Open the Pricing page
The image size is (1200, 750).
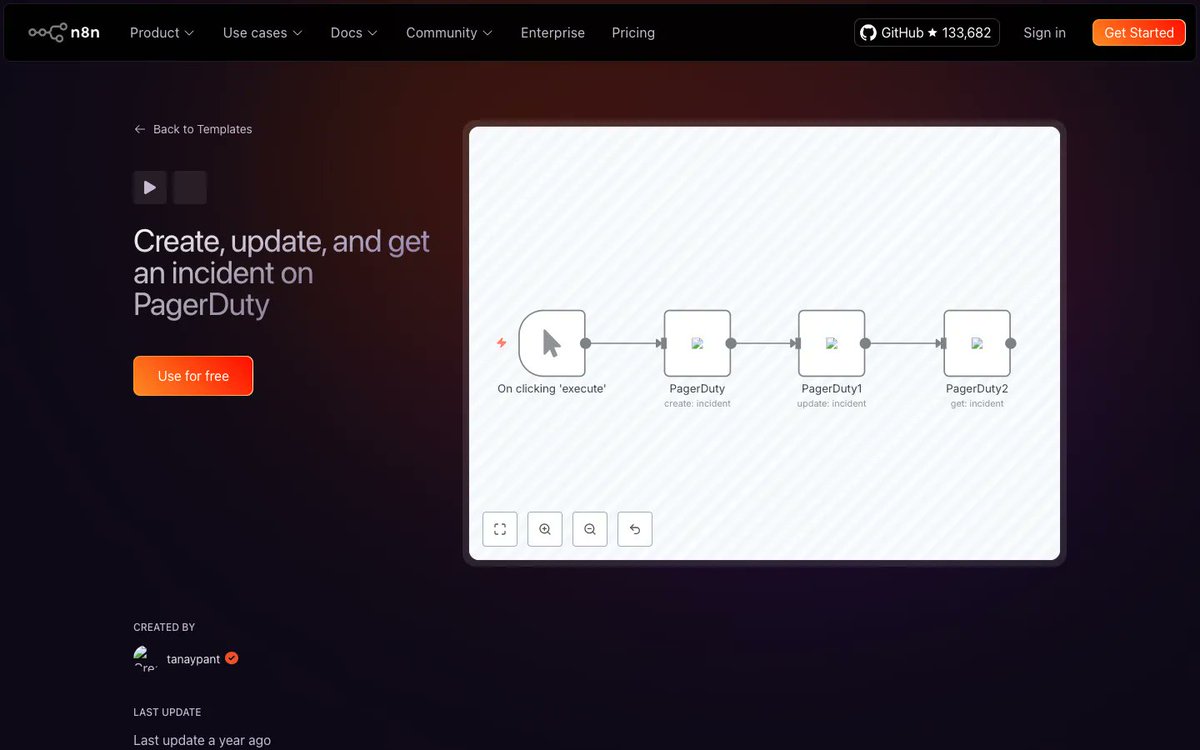coord(633,33)
